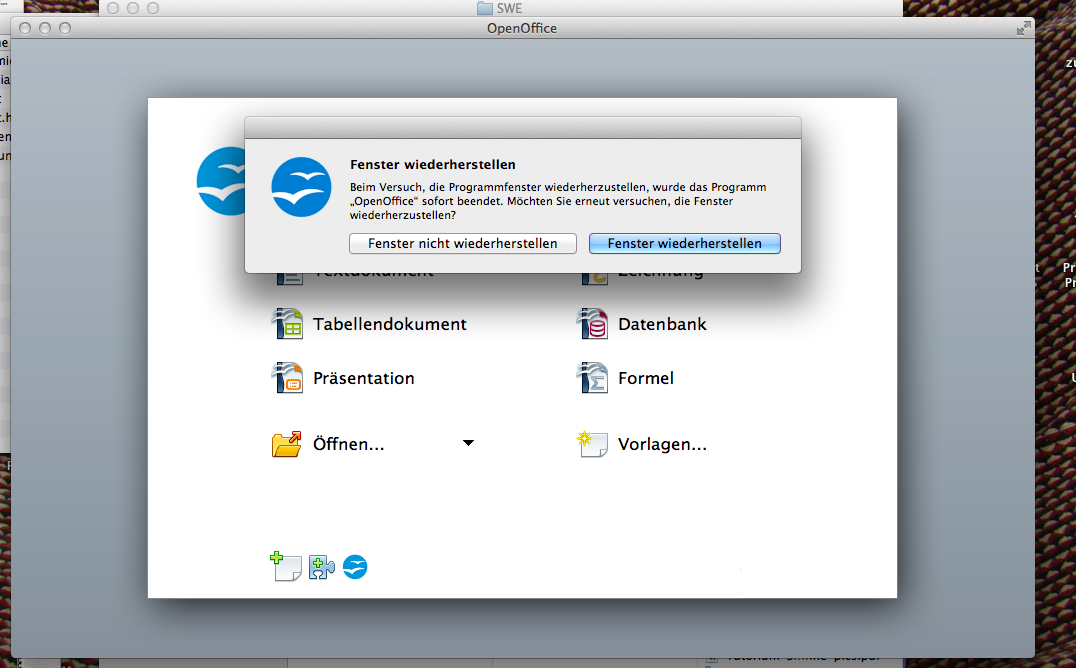The width and height of the screenshot is (1076, 668).
Task: Open the Formel editor
Action: pyautogui.click(x=645, y=378)
